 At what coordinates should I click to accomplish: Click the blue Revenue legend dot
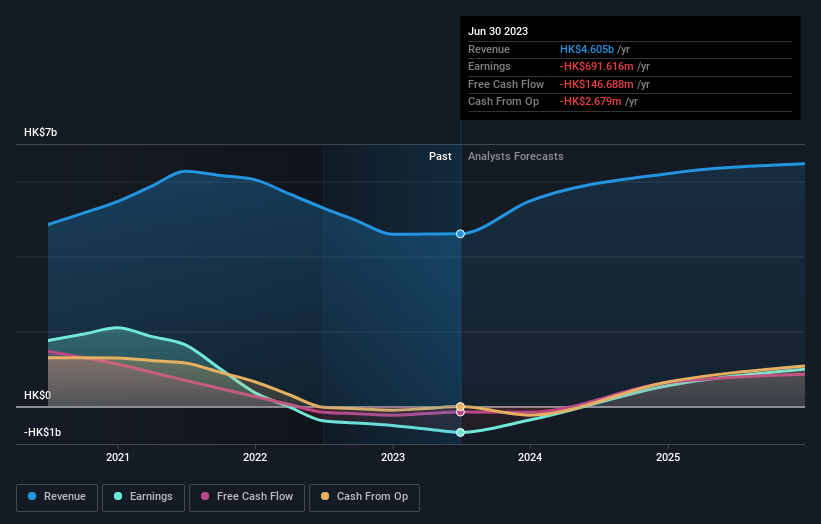pos(32,496)
